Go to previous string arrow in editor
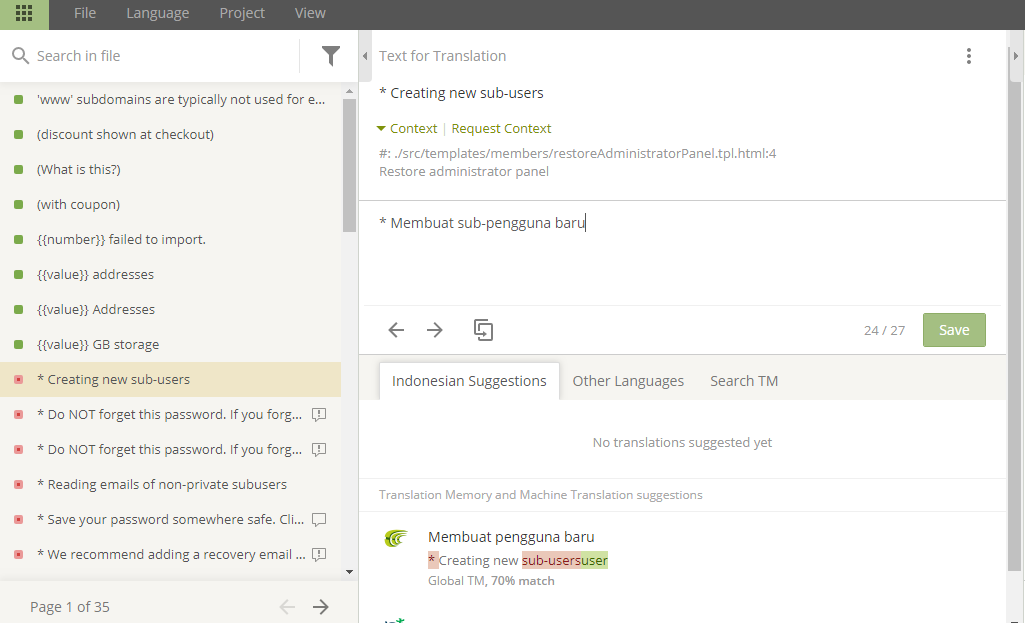1025x623 pixels. click(x=396, y=330)
